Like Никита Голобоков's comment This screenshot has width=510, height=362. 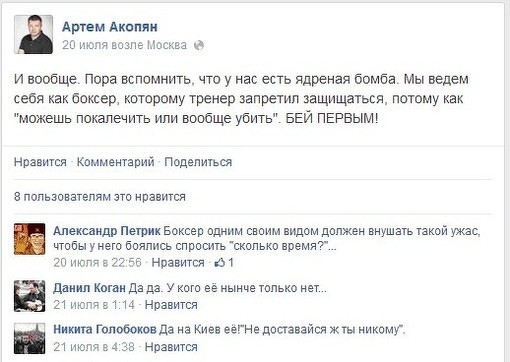[171, 347]
